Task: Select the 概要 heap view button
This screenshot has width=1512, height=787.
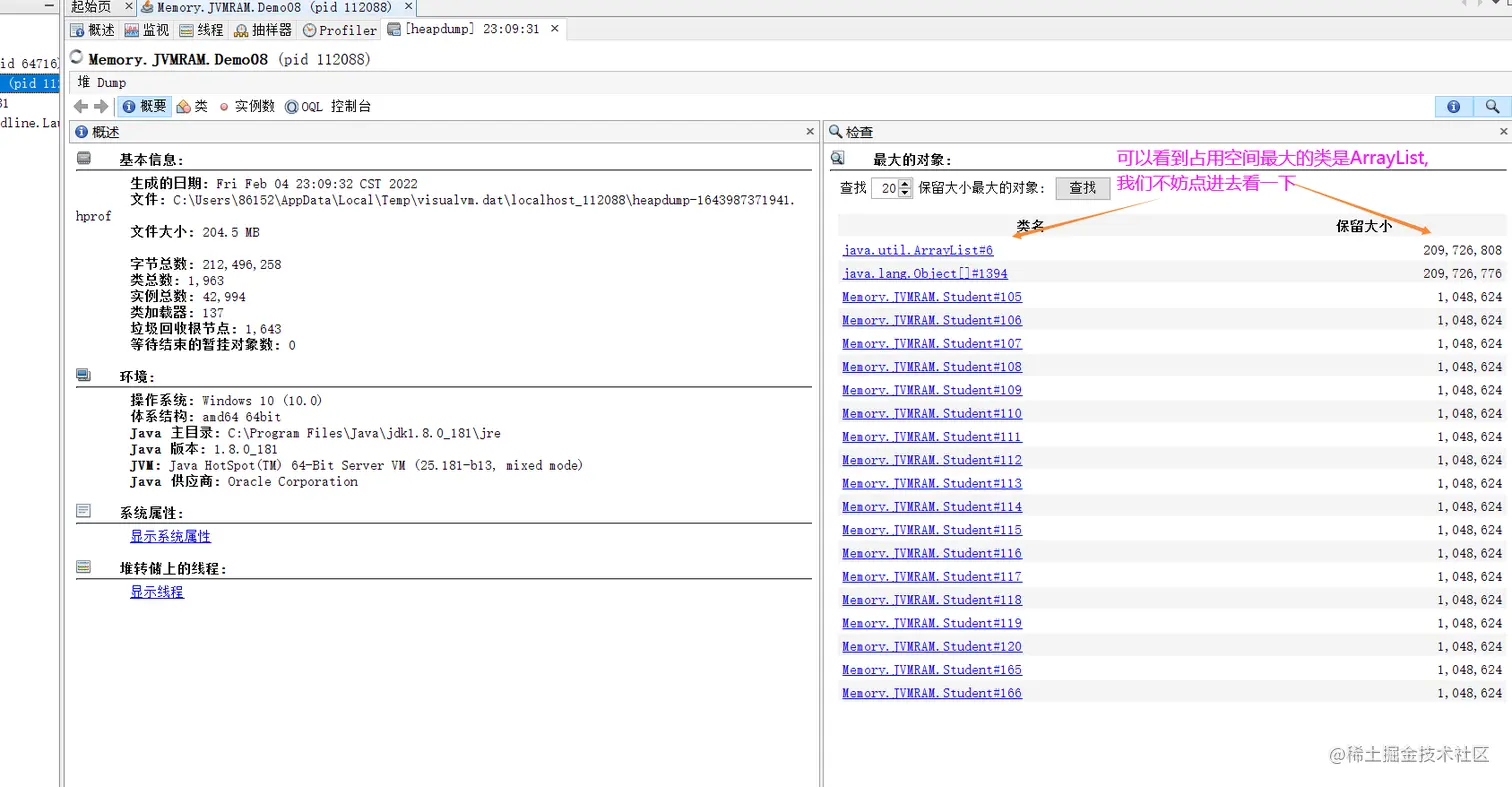Action: pos(144,106)
